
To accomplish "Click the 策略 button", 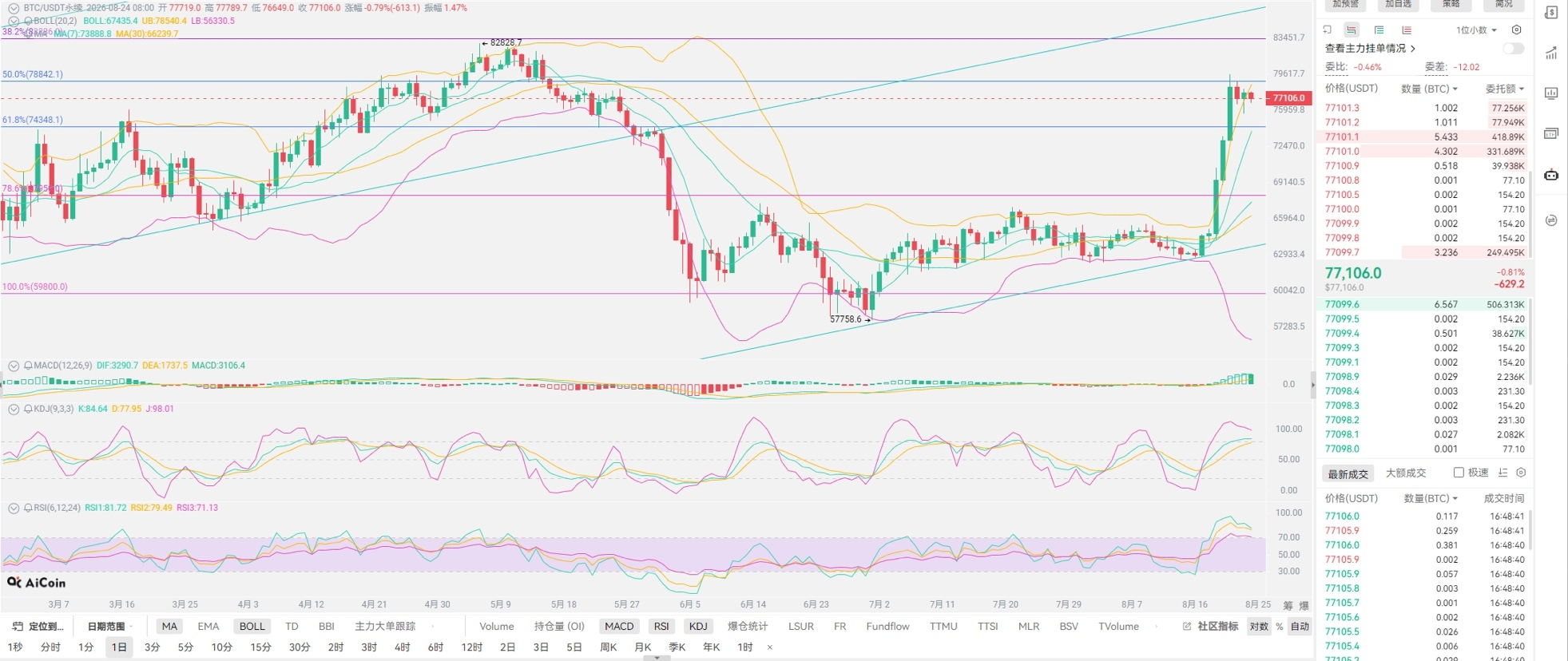I will [1451, 4].
